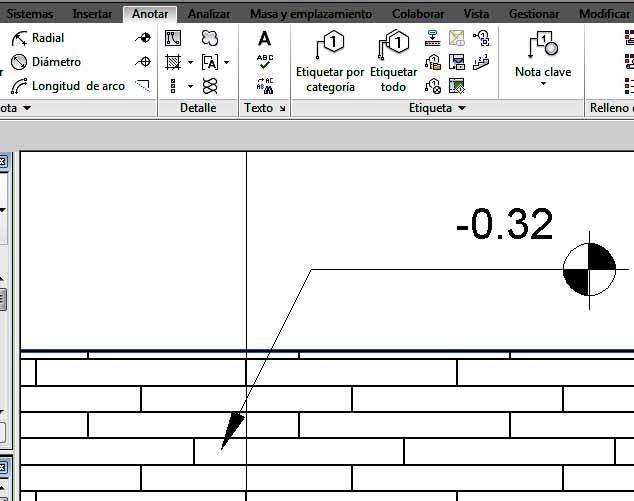Open the Colaborar ribbon tab
This screenshot has height=501, width=634.
point(420,14)
